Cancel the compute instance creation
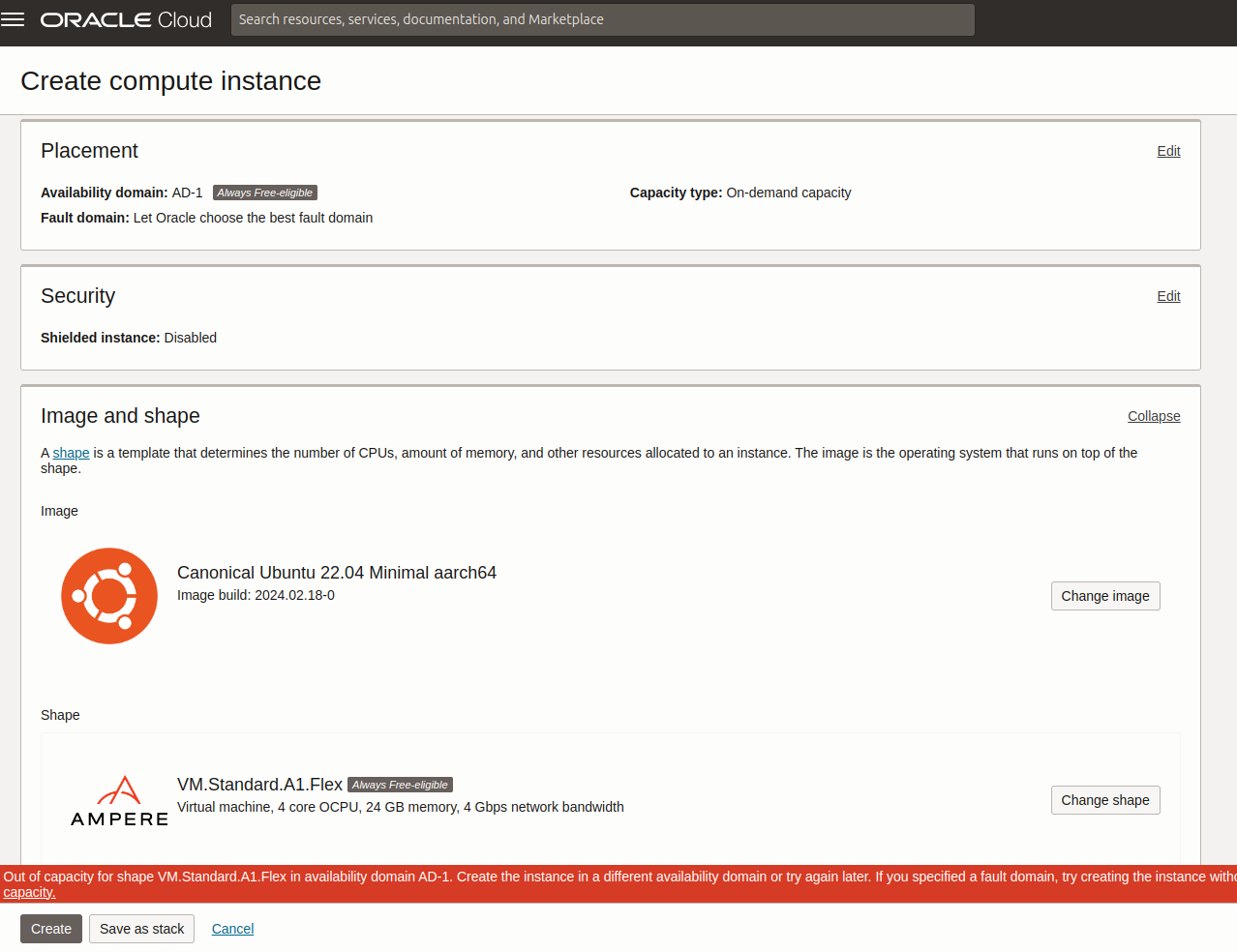This screenshot has height=952, width=1237. tap(232, 928)
